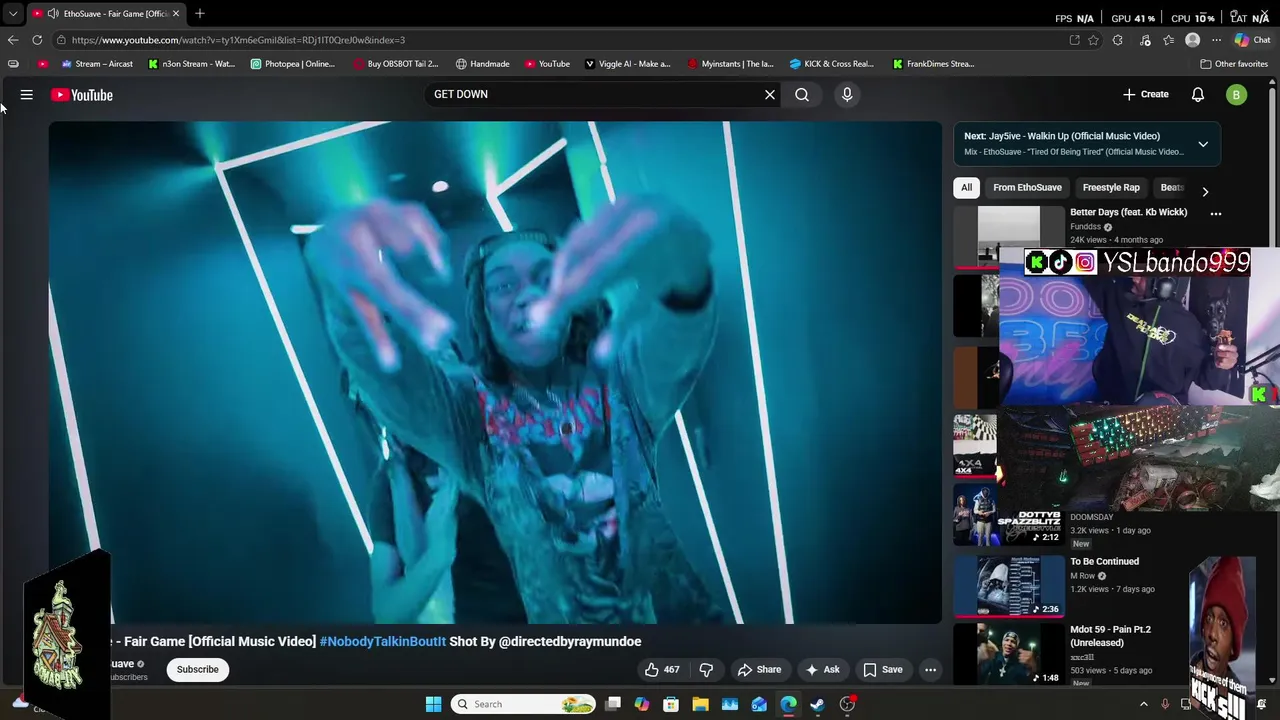Open Microsoft Store from taskbar

point(671,704)
